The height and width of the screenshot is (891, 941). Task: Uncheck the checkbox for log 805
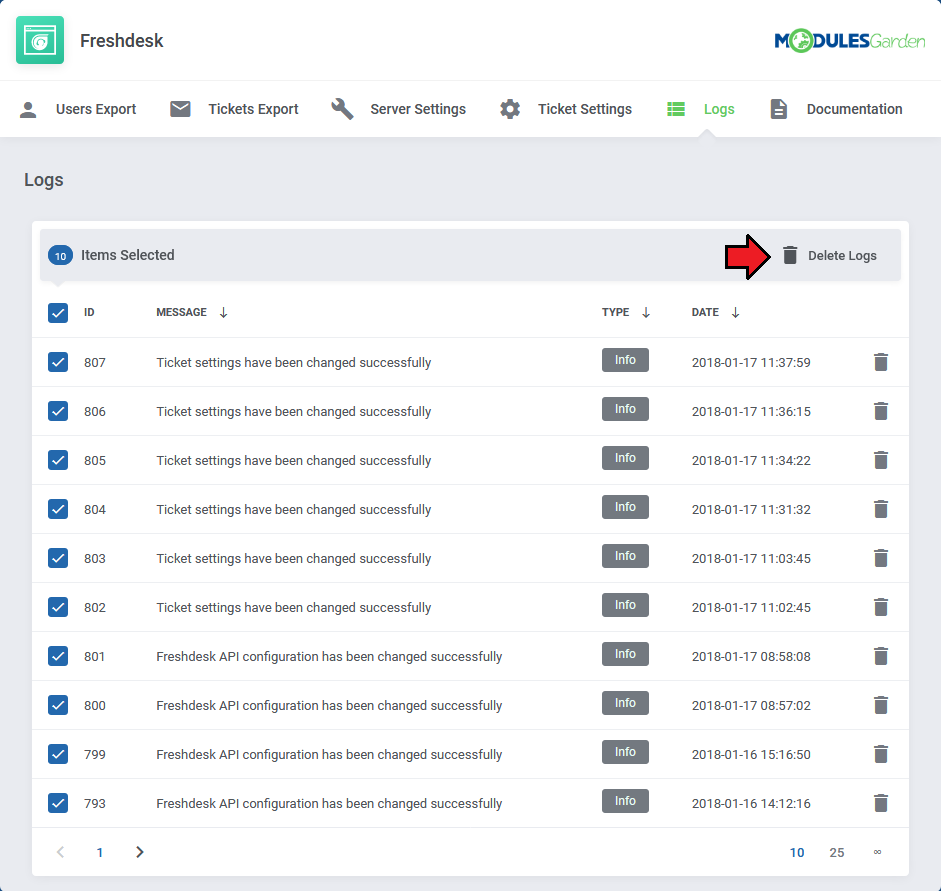pos(58,460)
